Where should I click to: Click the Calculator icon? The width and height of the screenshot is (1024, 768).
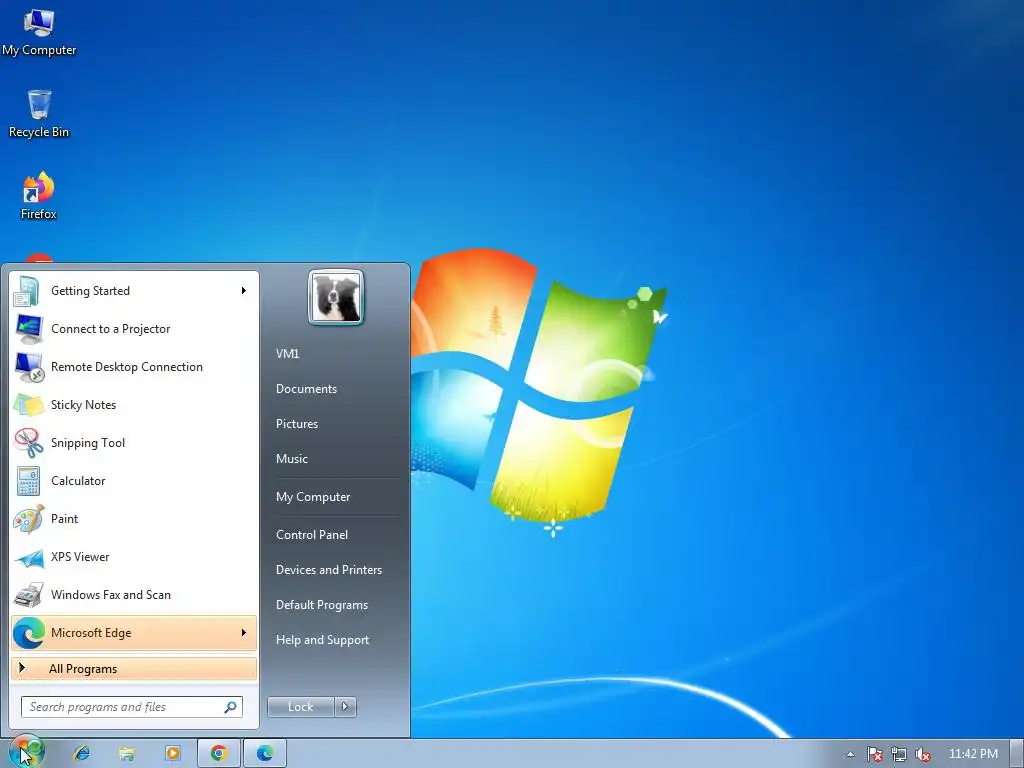[29, 481]
